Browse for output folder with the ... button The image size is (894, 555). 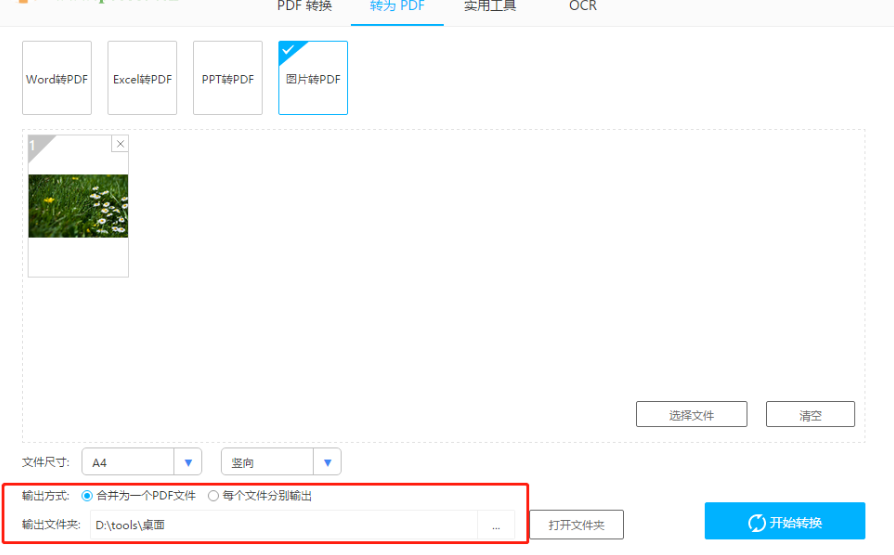[x=496, y=525]
